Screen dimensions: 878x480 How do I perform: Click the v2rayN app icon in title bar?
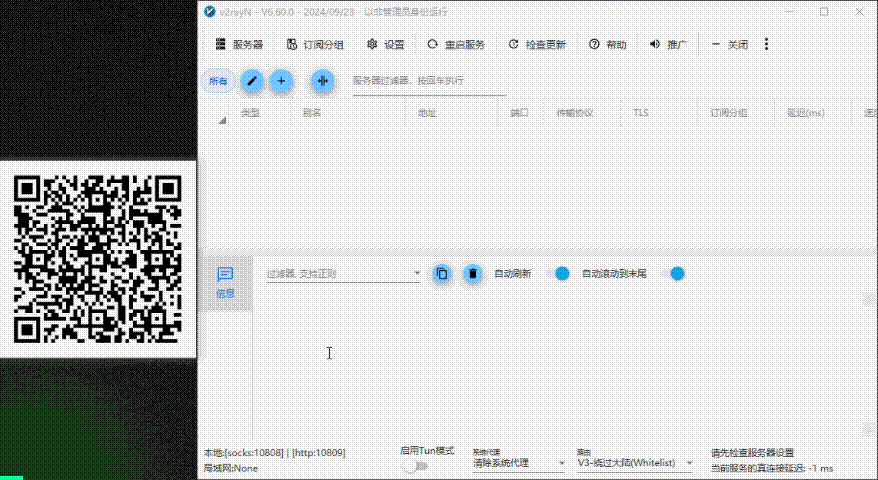click(209, 12)
